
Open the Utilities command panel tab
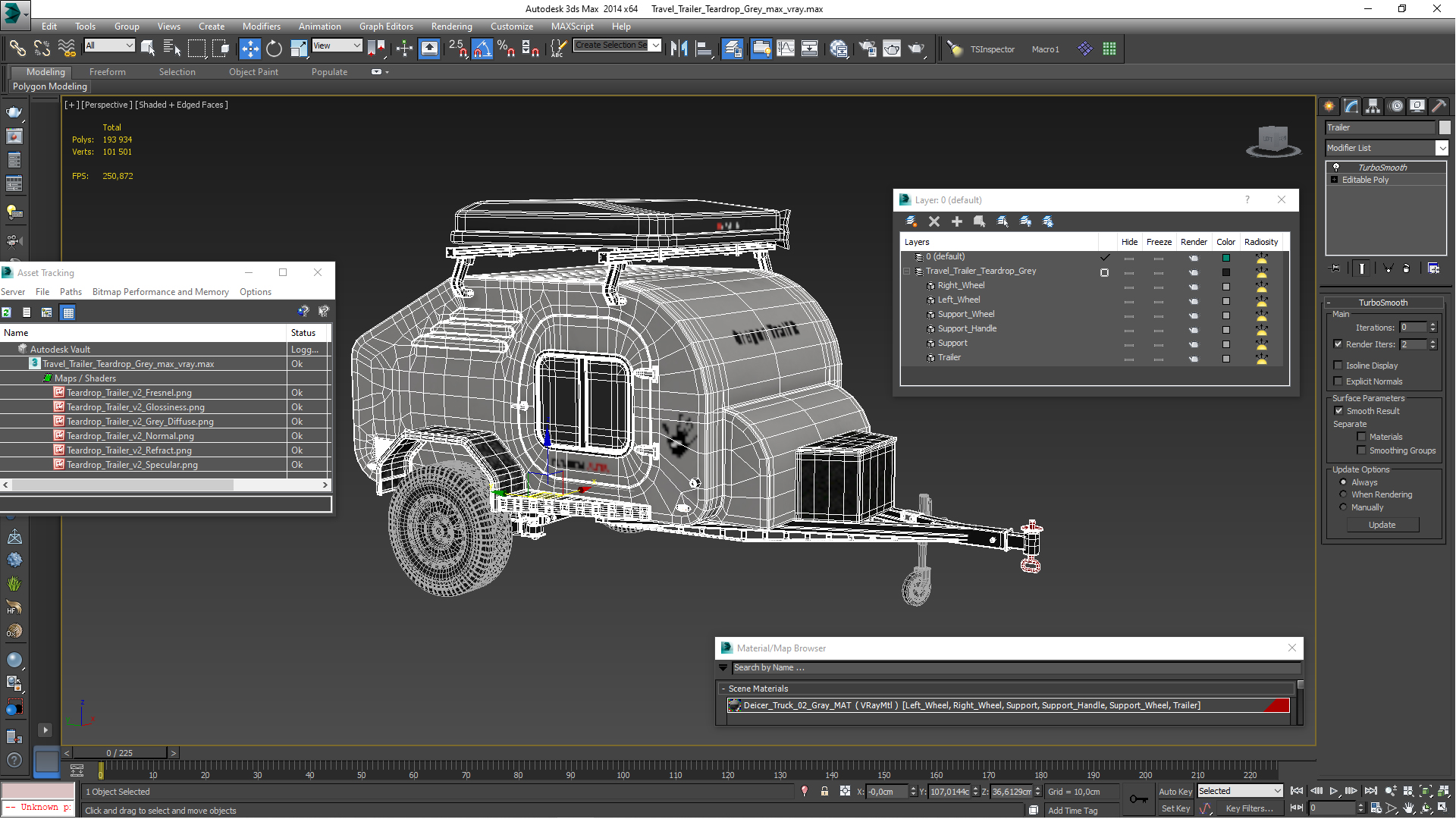click(x=1439, y=106)
